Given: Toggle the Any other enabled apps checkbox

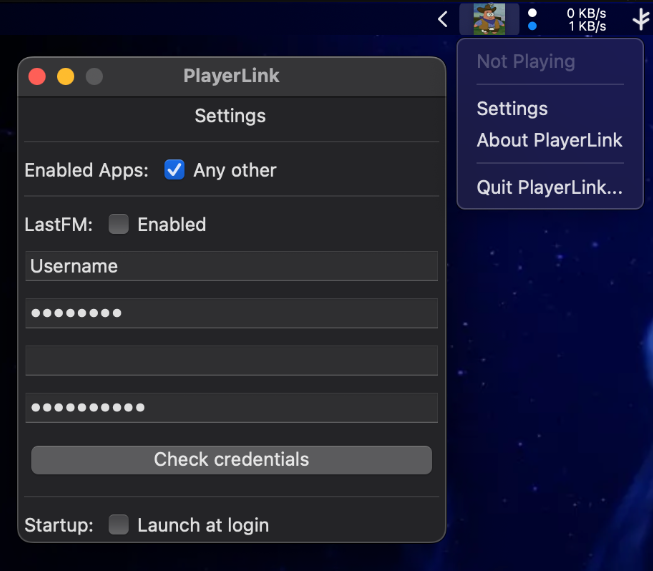Looking at the screenshot, I should [174, 170].
